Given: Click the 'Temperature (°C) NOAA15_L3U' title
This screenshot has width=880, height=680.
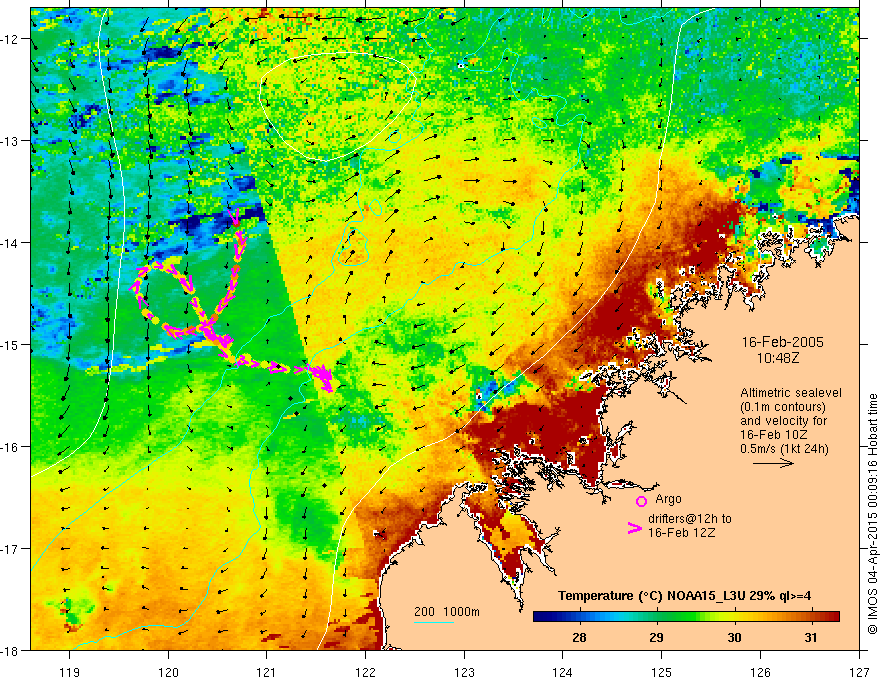Looking at the screenshot, I should pos(651,596).
